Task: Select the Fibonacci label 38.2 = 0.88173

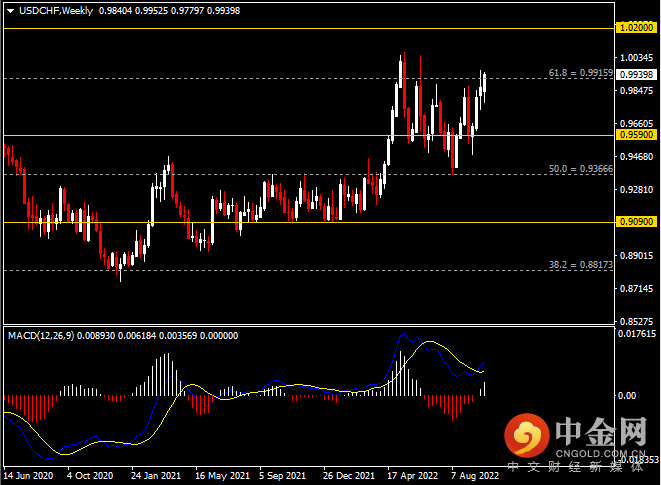Action: [580, 265]
